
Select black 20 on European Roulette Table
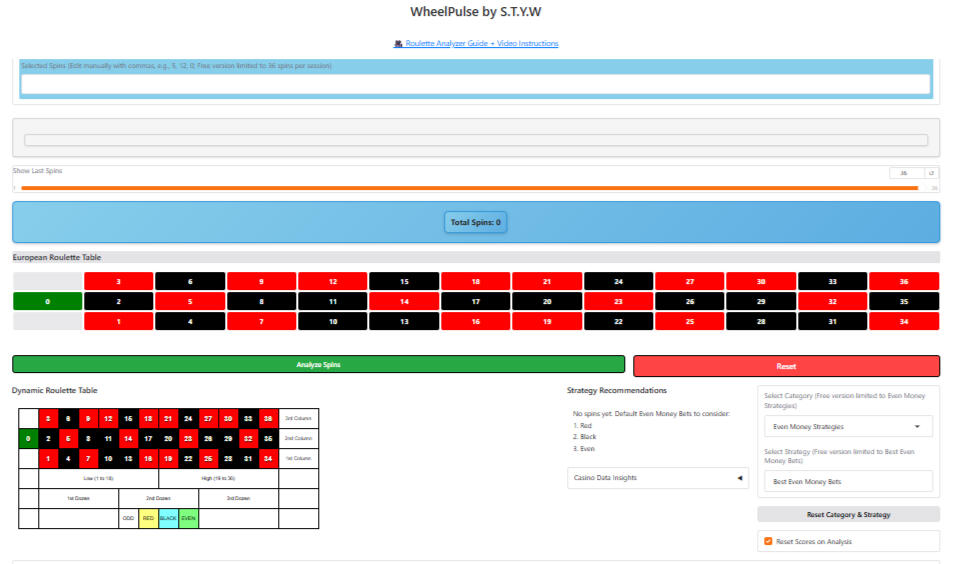click(547, 302)
